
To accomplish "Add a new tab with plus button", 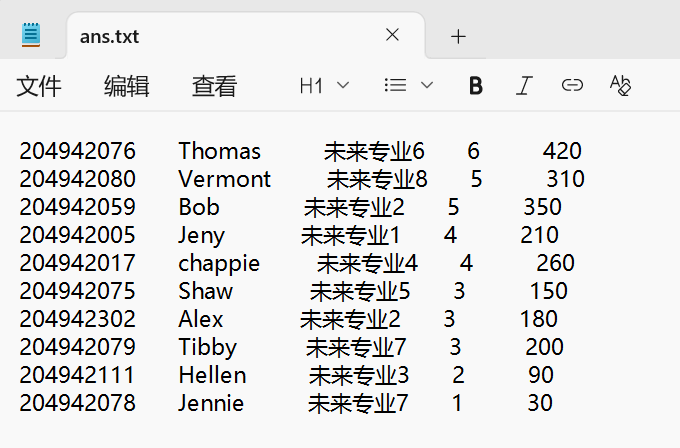I will [x=458, y=36].
